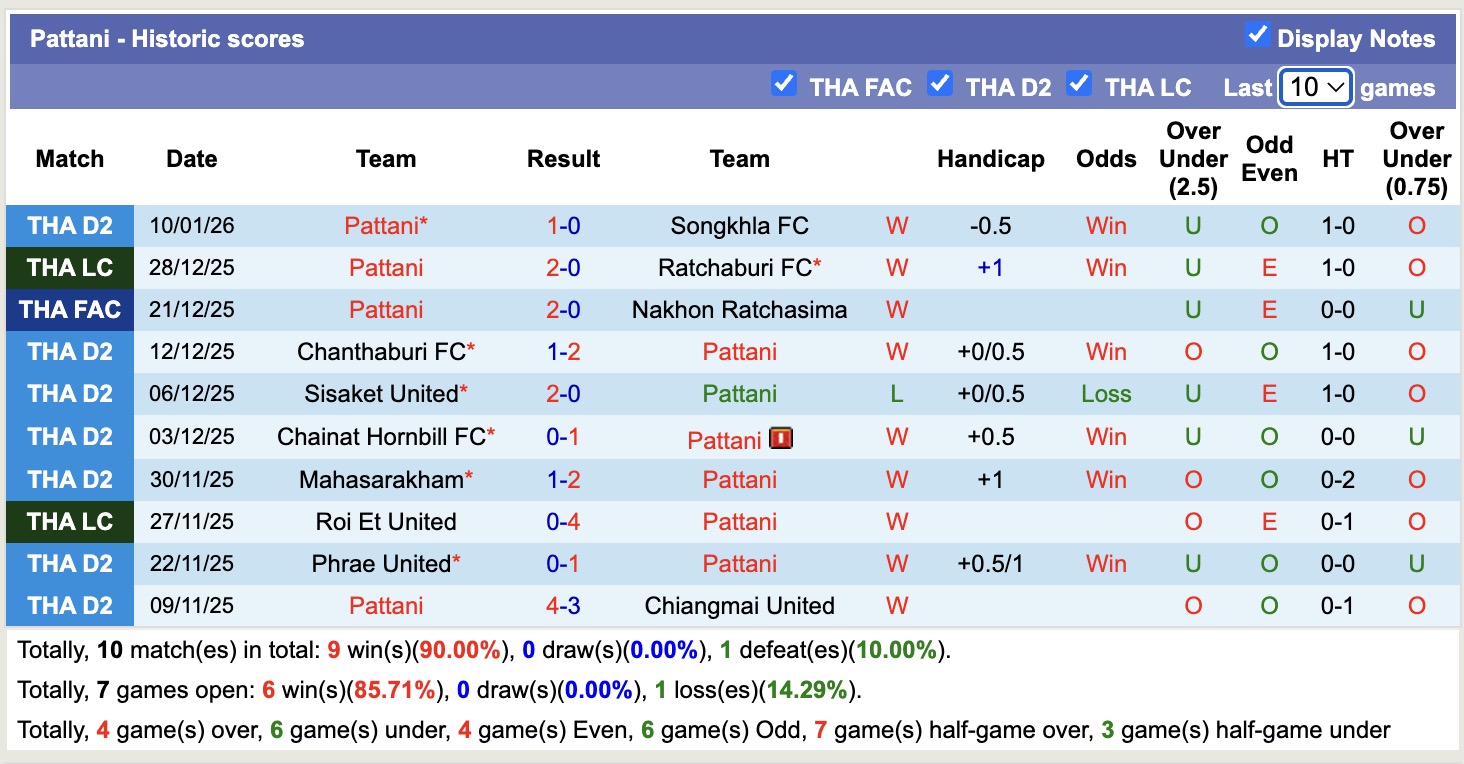Click the THA FAC badge on the Nakhon row

[69, 309]
